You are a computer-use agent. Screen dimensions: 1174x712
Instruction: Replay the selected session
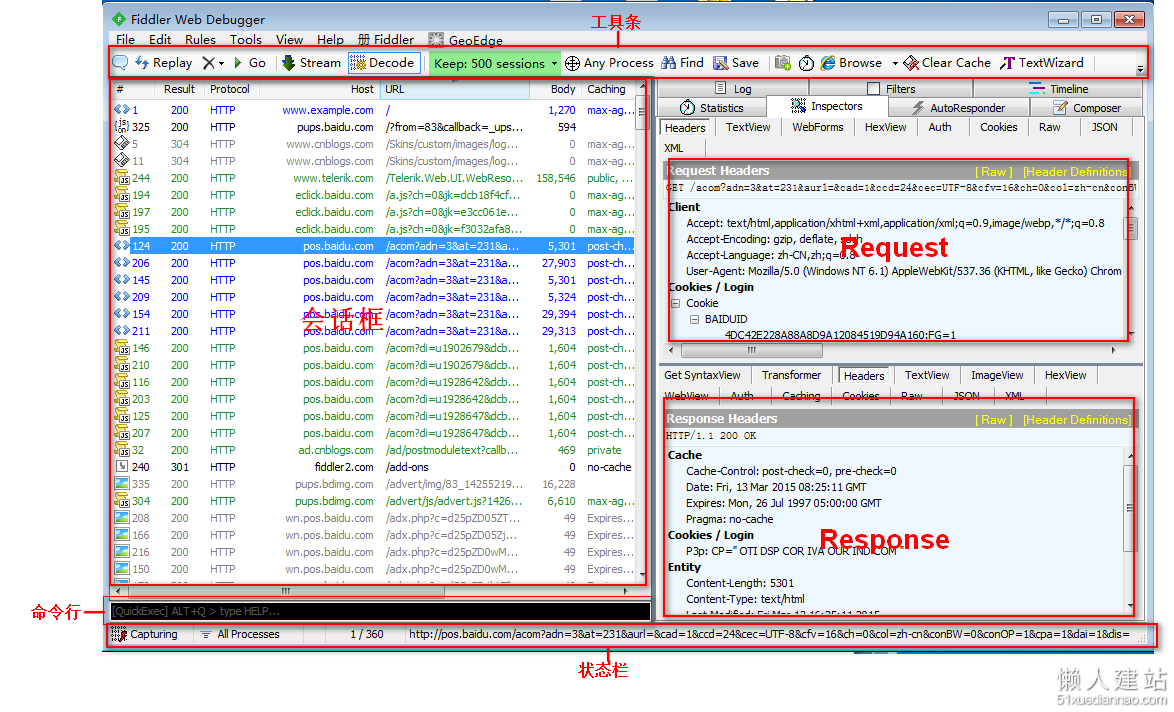click(164, 63)
